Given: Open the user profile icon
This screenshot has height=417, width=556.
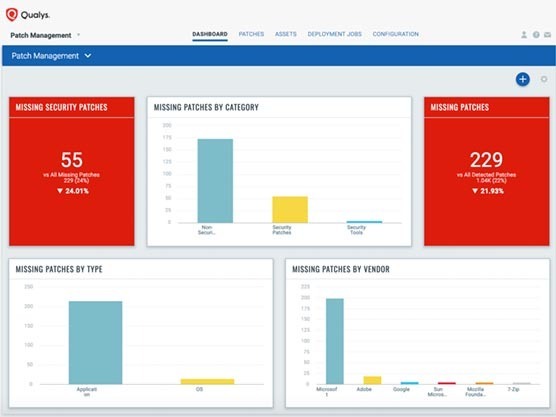Looking at the screenshot, I should (x=524, y=35).
